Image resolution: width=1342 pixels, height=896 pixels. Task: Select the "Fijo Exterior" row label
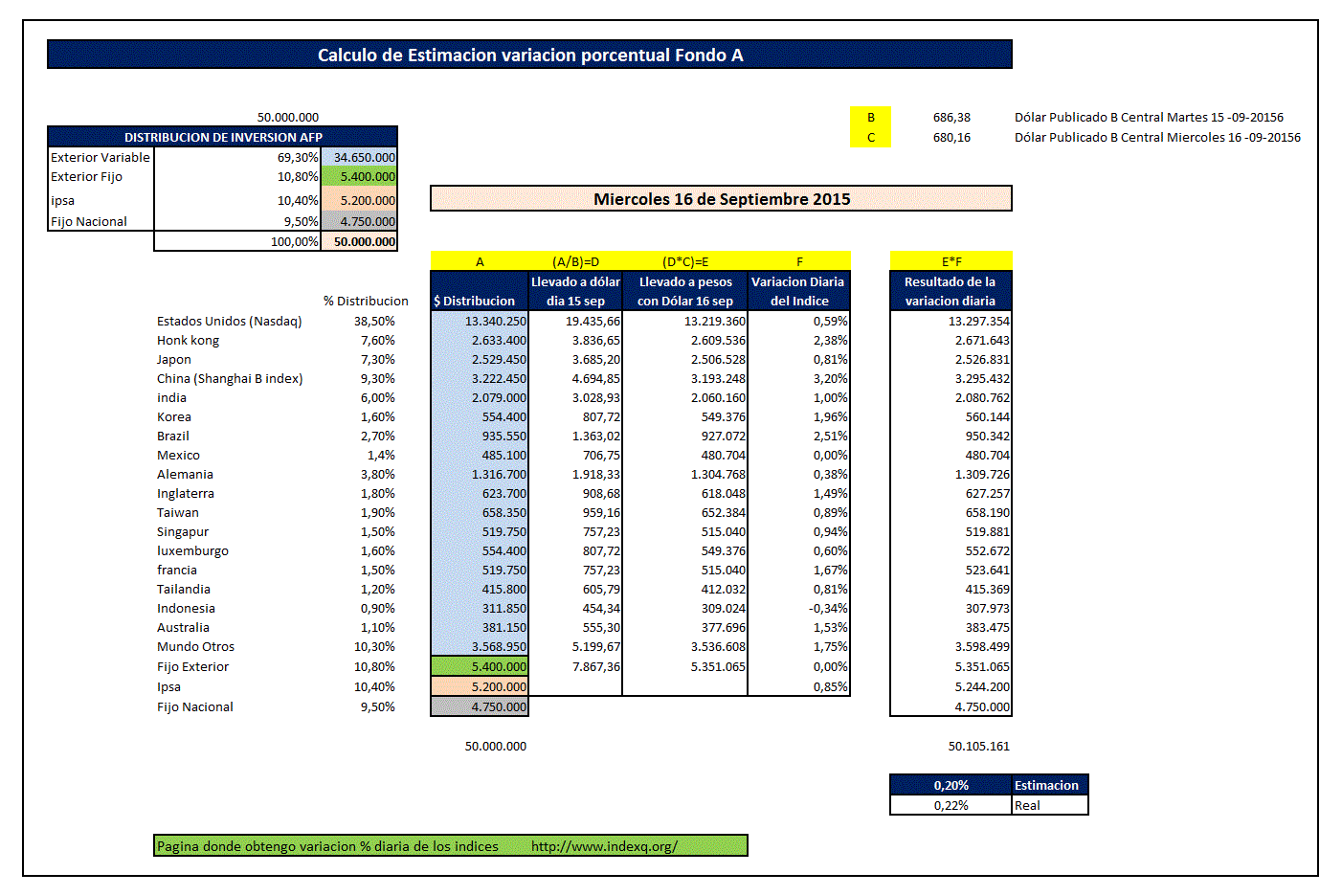click(x=192, y=667)
